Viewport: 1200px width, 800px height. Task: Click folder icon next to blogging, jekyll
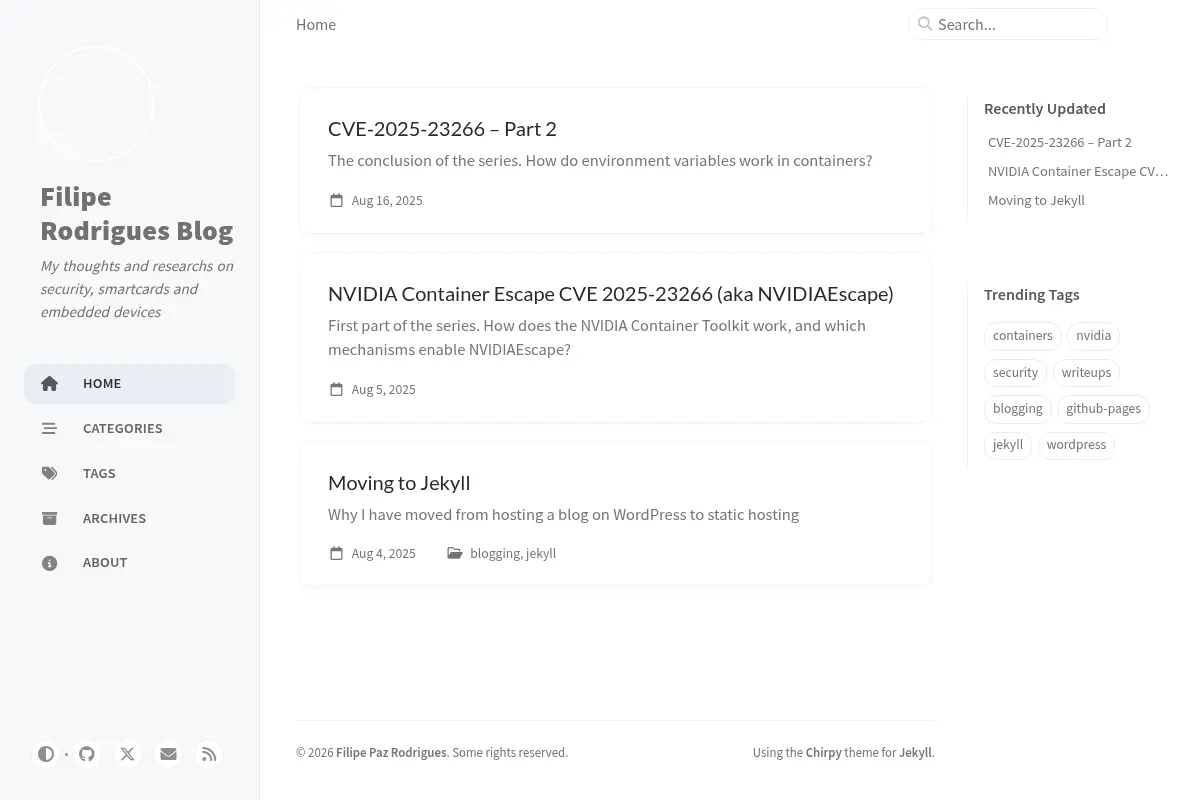coord(455,553)
